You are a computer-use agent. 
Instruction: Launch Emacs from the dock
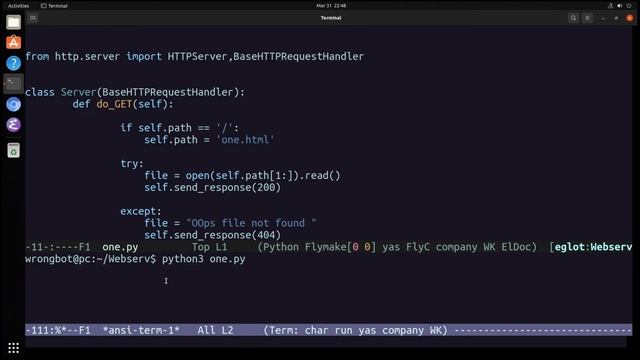click(13, 124)
